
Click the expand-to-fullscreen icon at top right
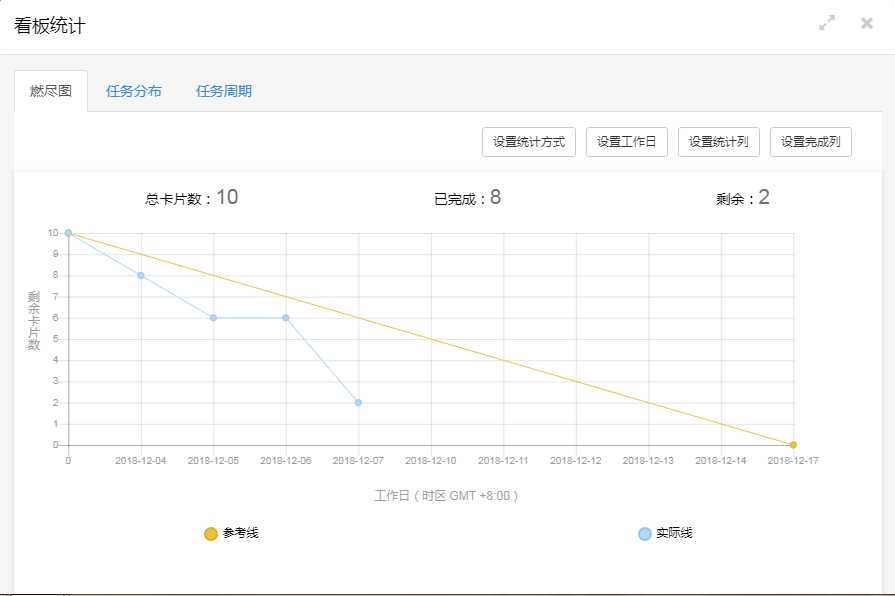(x=827, y=22)
